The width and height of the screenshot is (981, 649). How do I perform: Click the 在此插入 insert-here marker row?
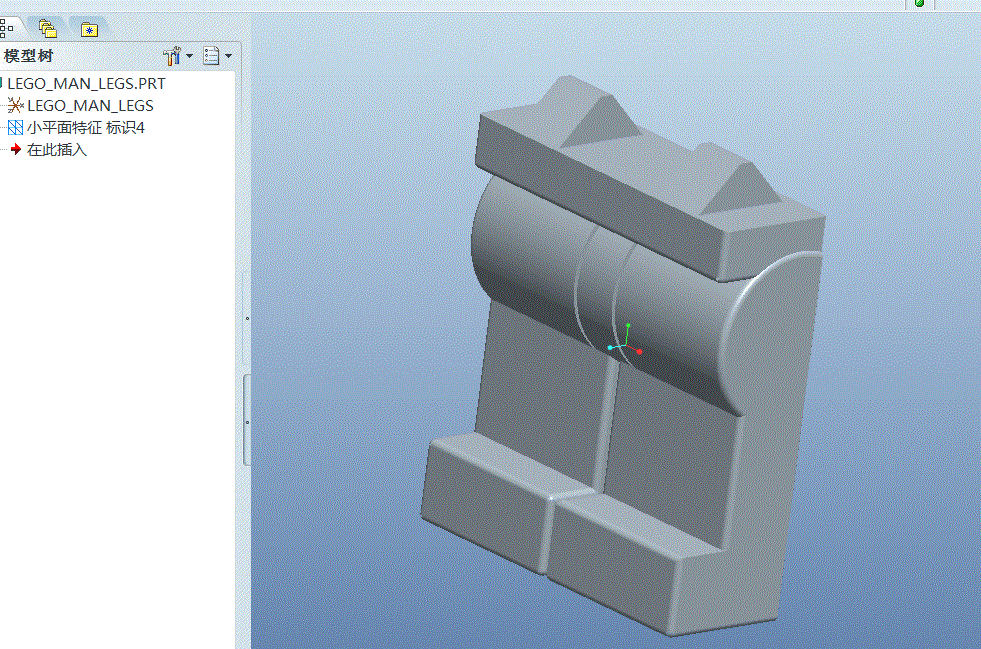click(49, 150)
